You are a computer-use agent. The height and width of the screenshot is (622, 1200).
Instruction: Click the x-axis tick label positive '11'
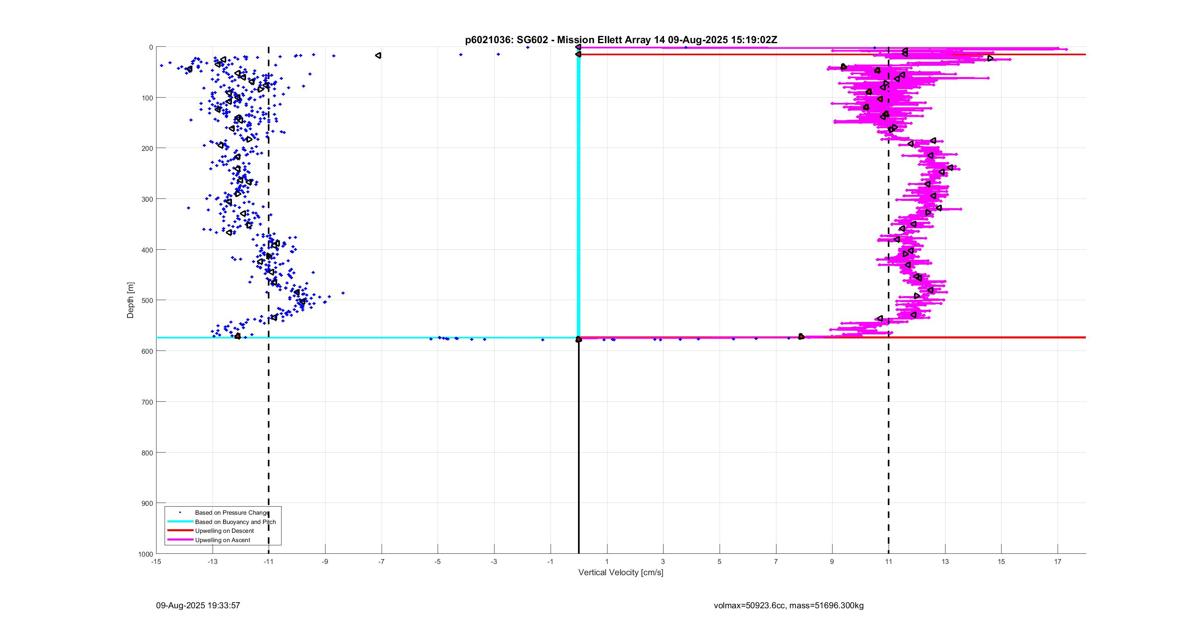888,562
